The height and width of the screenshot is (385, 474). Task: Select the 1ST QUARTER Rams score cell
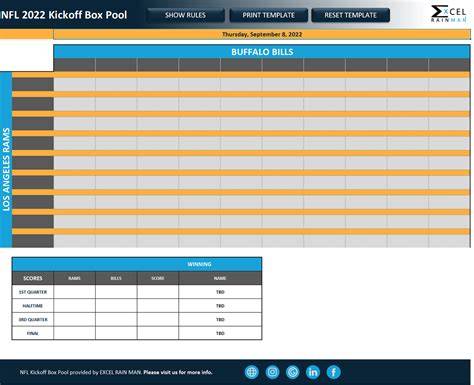[74, 292]
